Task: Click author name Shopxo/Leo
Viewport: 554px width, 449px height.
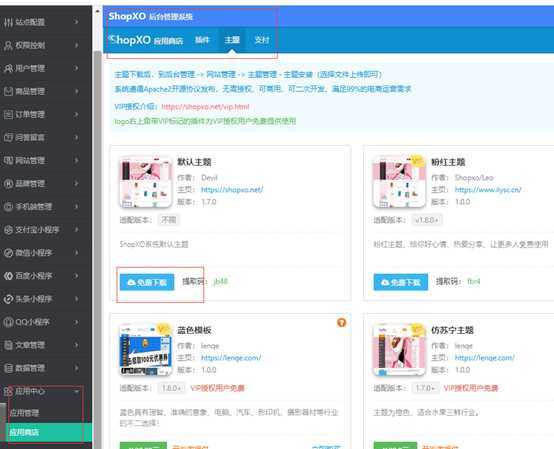Action: pyautogui.click(x=474, y=178)
